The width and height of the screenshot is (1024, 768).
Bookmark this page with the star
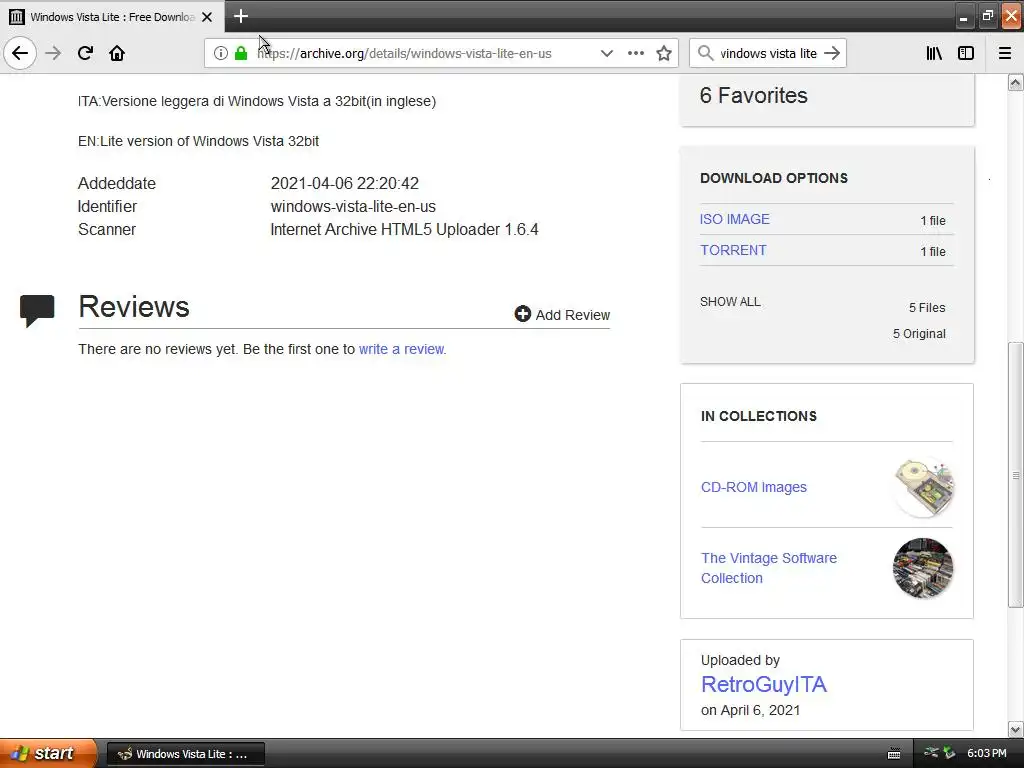tap(664, 53)
